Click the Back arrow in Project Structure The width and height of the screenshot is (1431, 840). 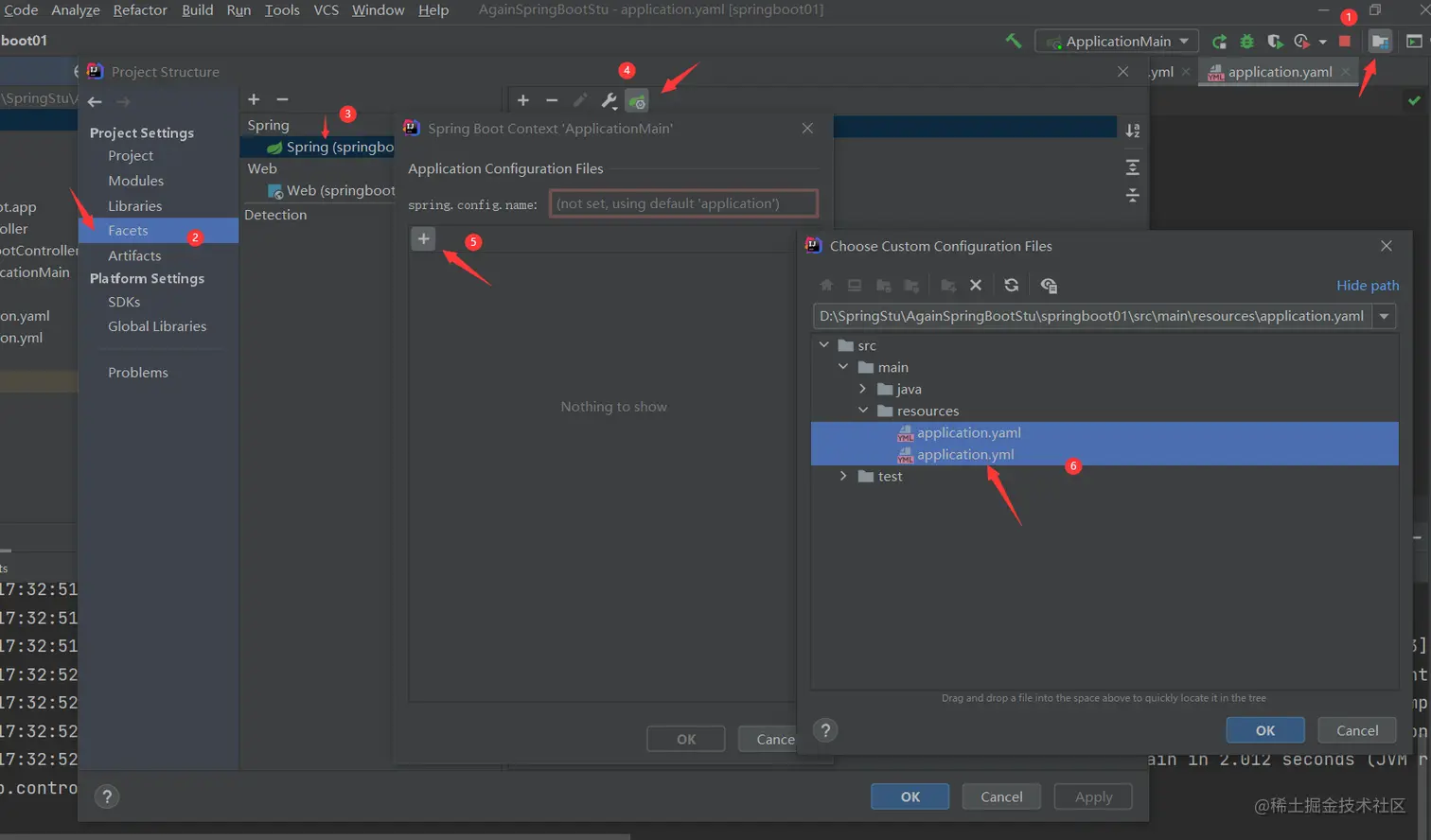[95, 101]
